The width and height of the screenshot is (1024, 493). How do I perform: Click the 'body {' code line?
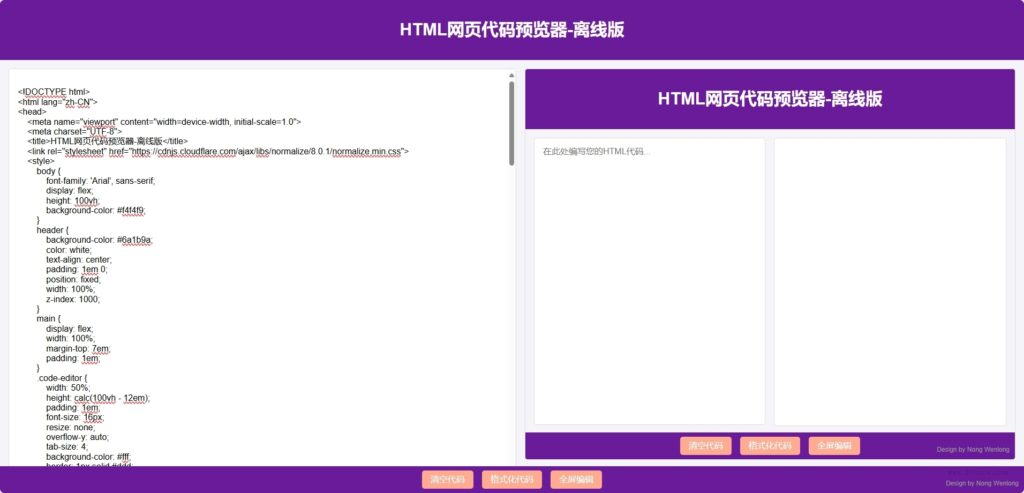tap(48, 170)
